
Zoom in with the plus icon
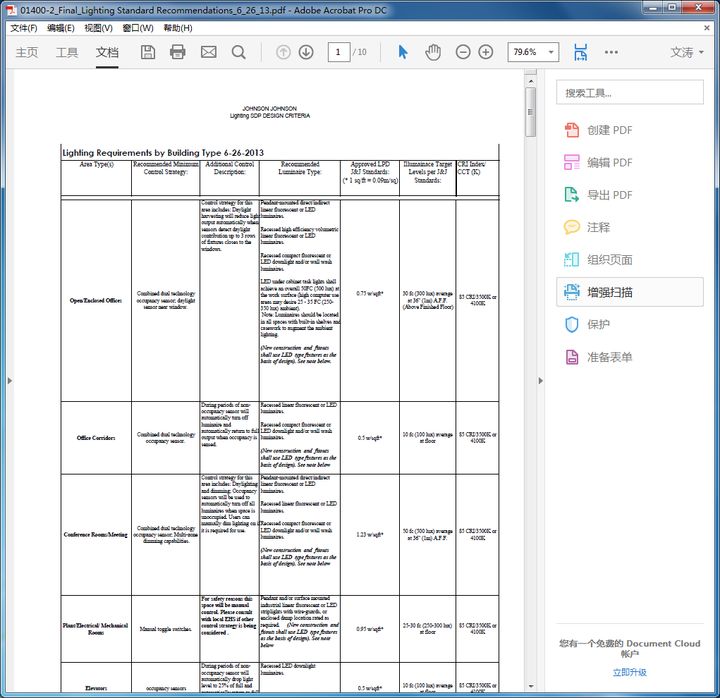pos(486,52)
